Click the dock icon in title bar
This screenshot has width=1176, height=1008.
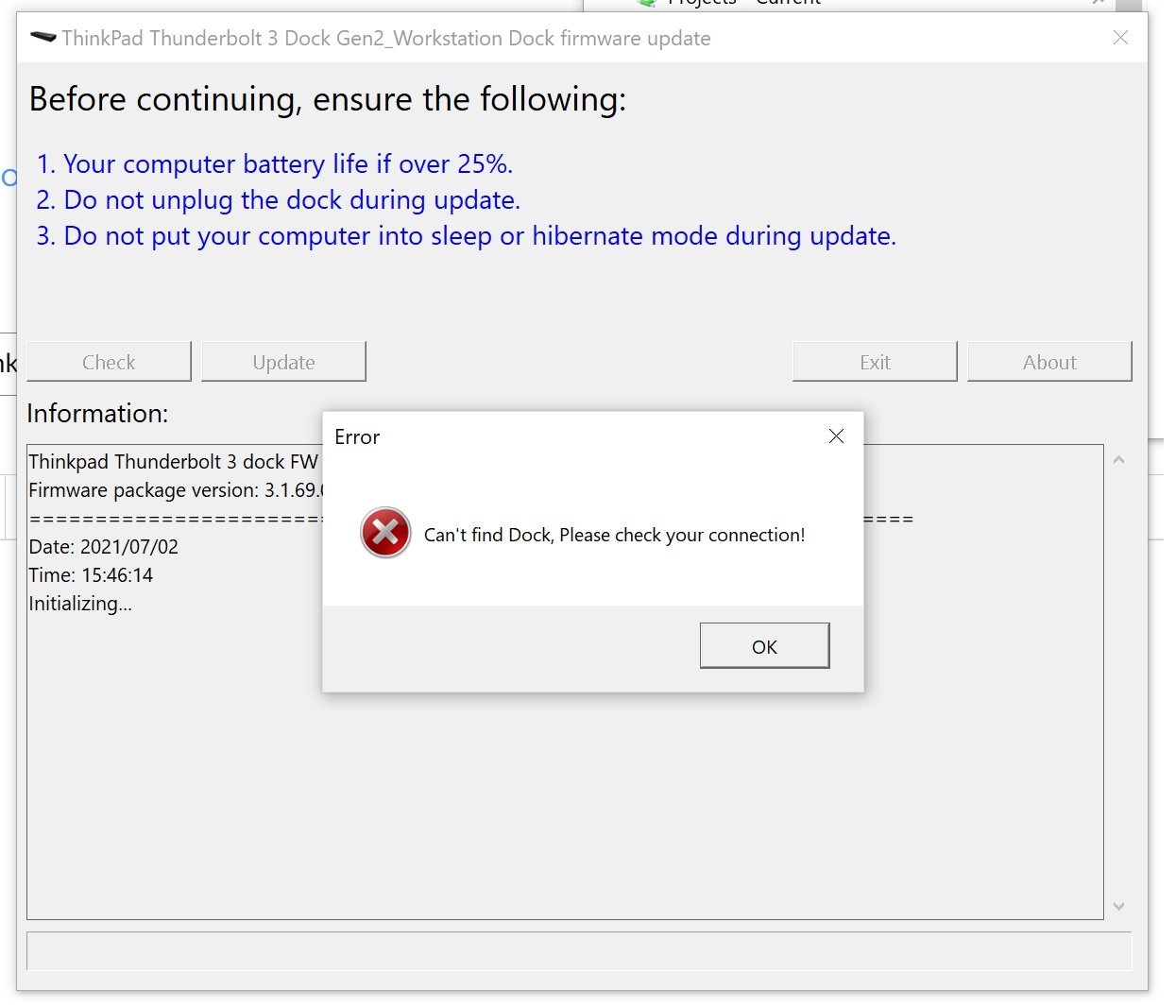(43, 38)
